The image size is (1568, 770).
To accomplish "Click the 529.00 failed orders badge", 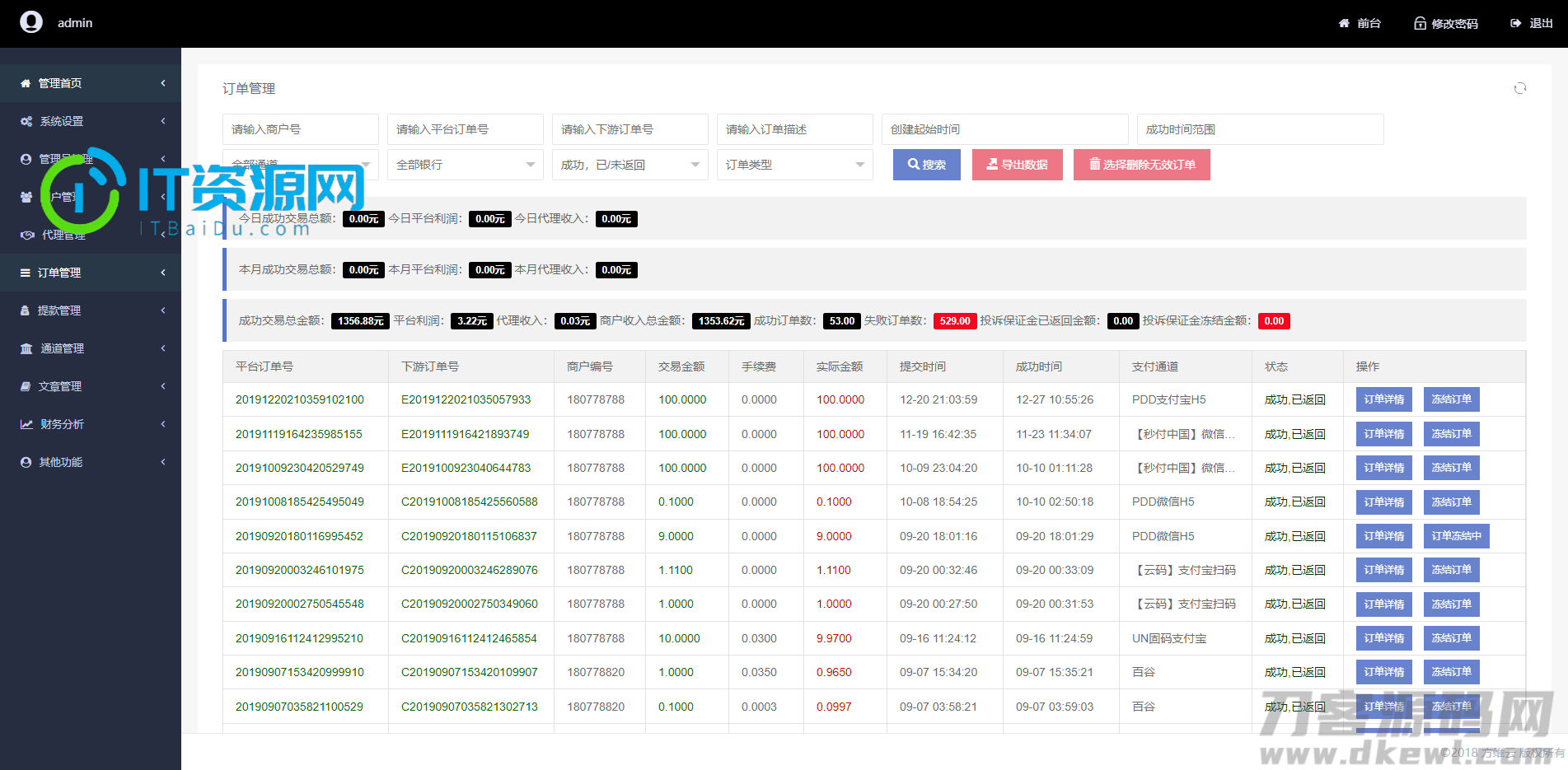I will 955,321.
